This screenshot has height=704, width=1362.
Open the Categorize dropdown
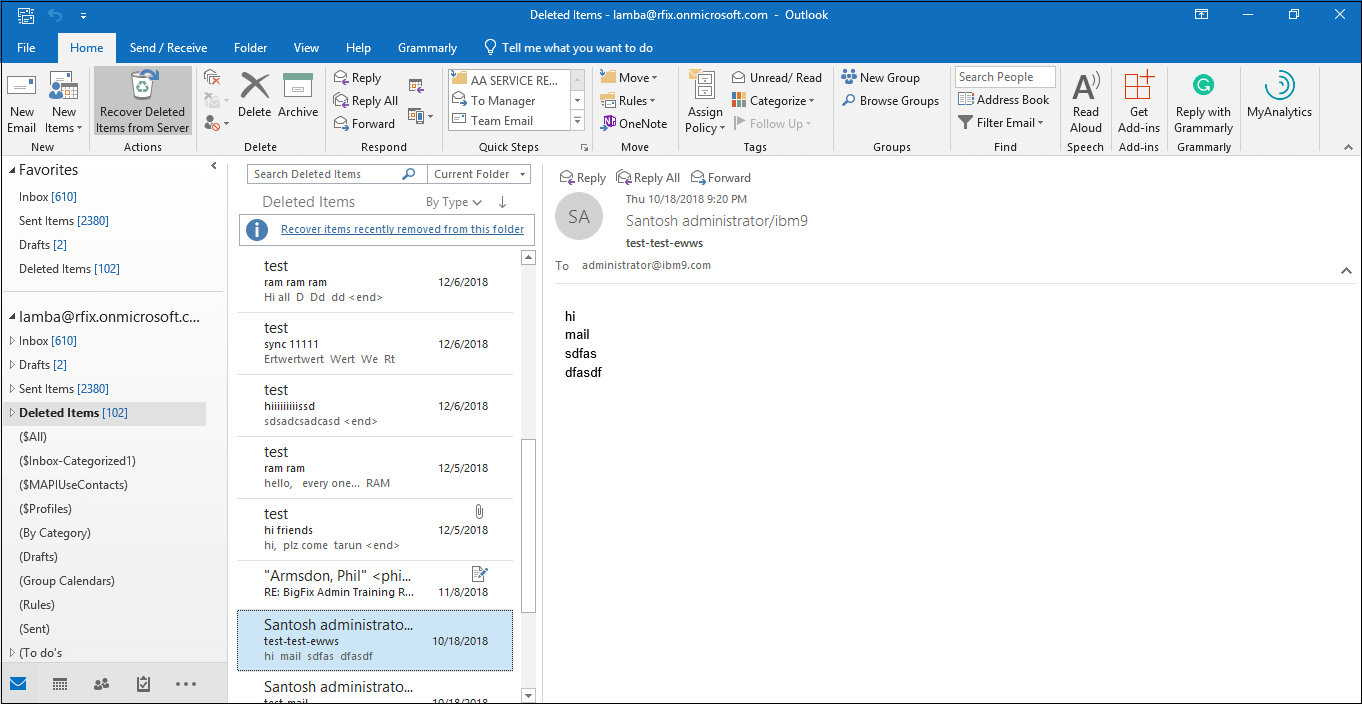click(x=774, y=101)
